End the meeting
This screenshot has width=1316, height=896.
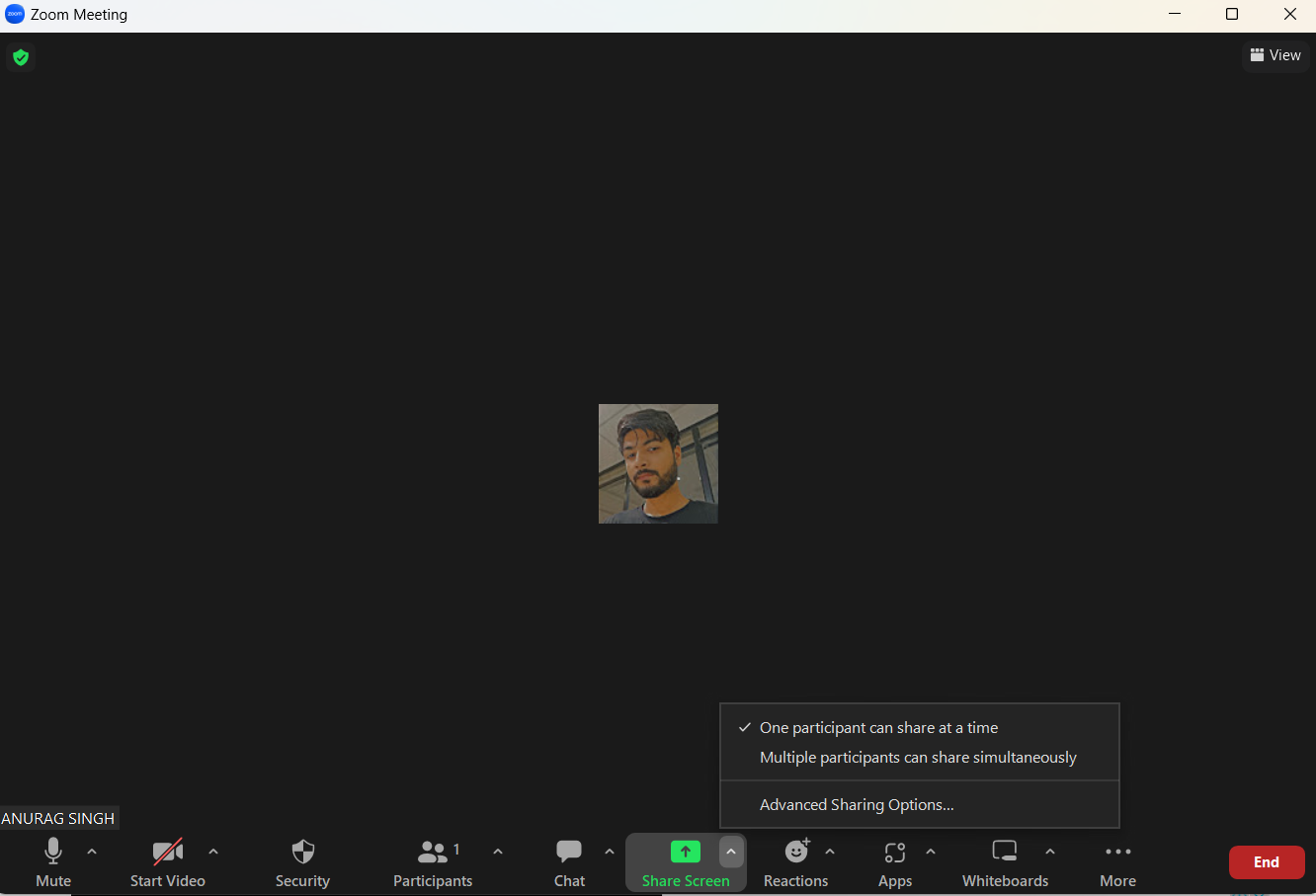1267,861
